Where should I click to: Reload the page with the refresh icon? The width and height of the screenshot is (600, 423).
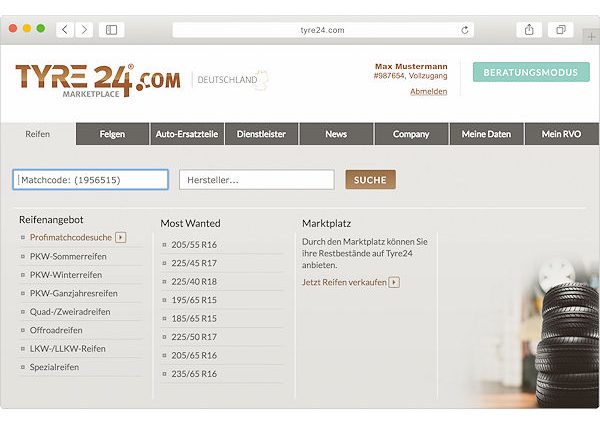click(465, 30)
